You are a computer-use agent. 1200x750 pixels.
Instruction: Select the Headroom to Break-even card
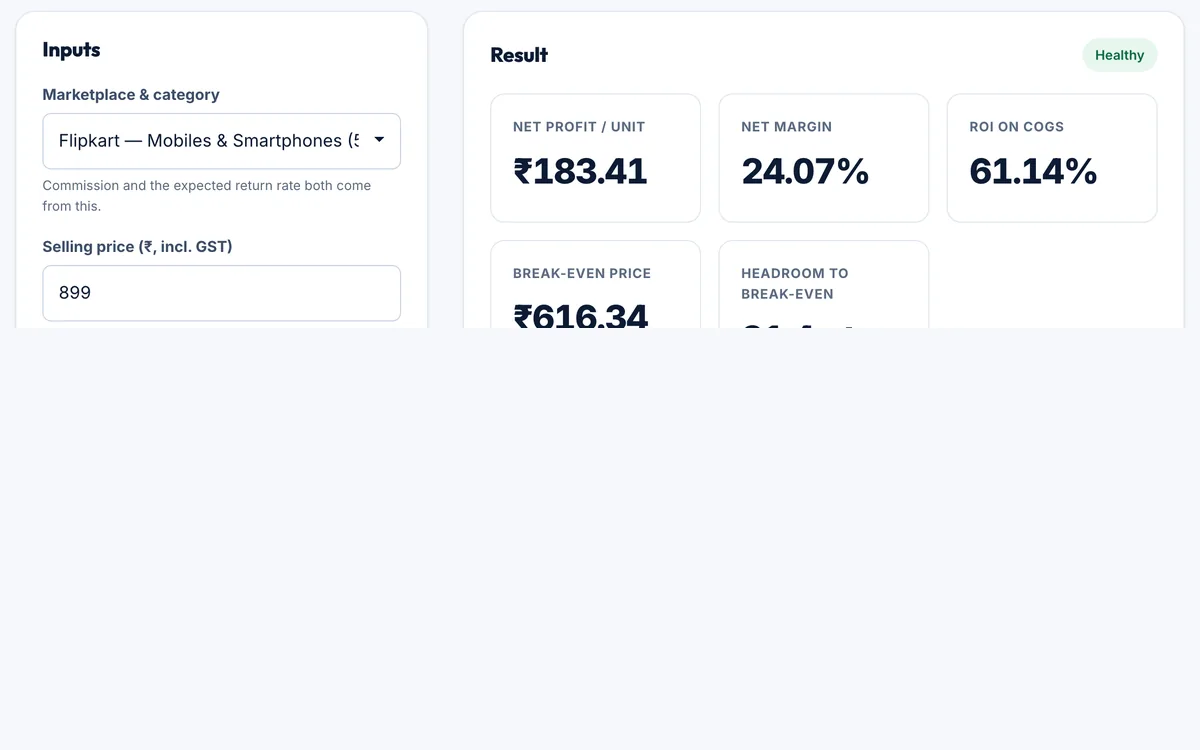(823, 285)
